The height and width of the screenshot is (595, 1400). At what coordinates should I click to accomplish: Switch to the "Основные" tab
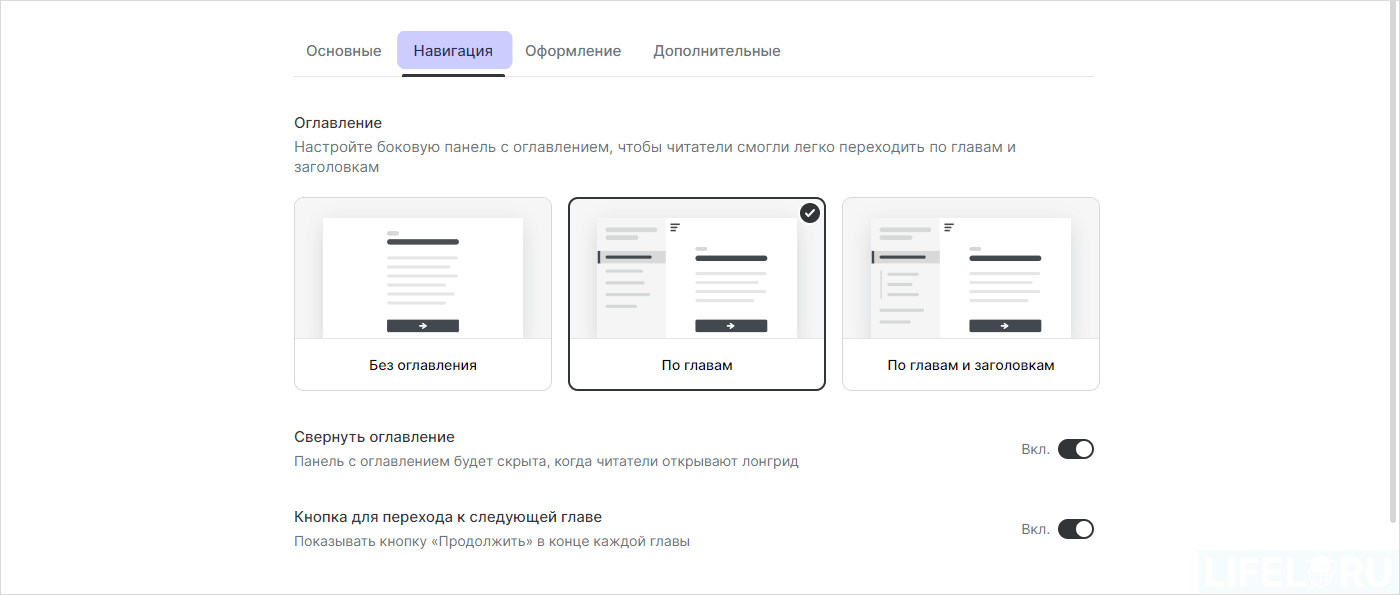point(343,50)
